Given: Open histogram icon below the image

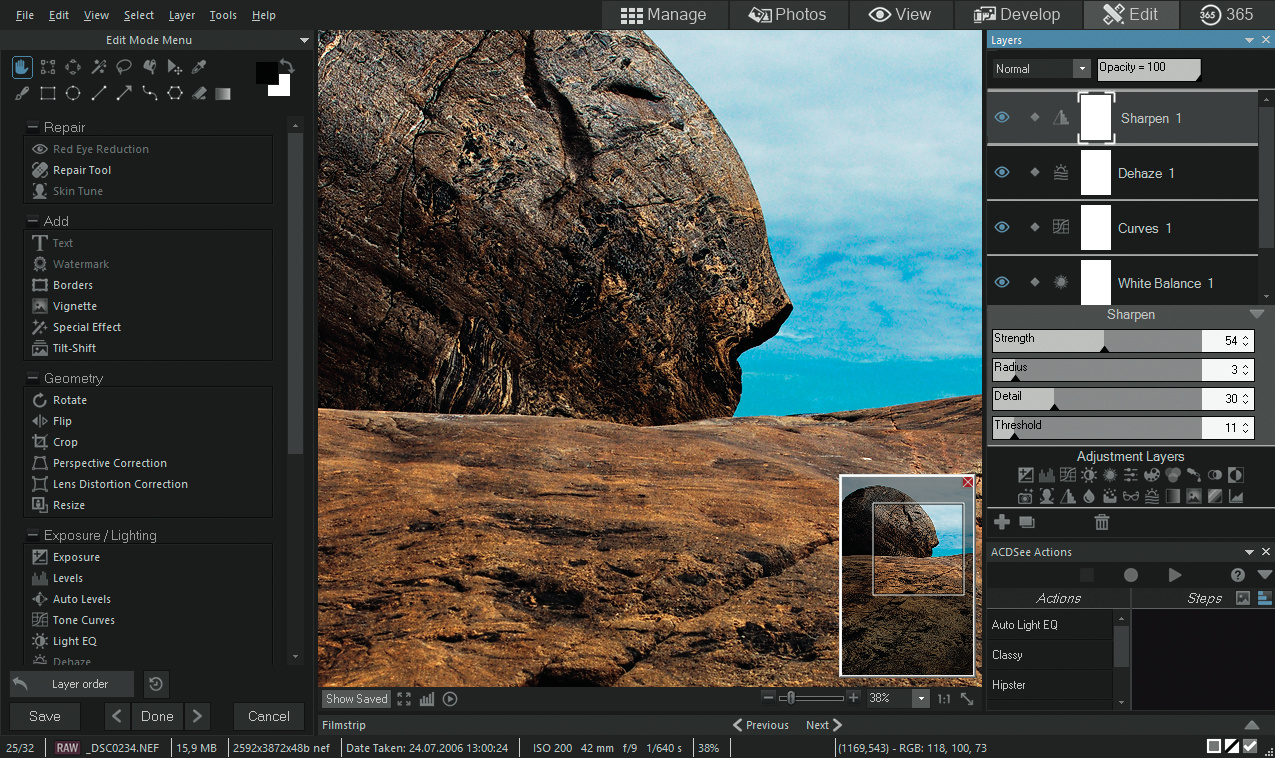Looking at the screenshot, I should tap(427, 699).
